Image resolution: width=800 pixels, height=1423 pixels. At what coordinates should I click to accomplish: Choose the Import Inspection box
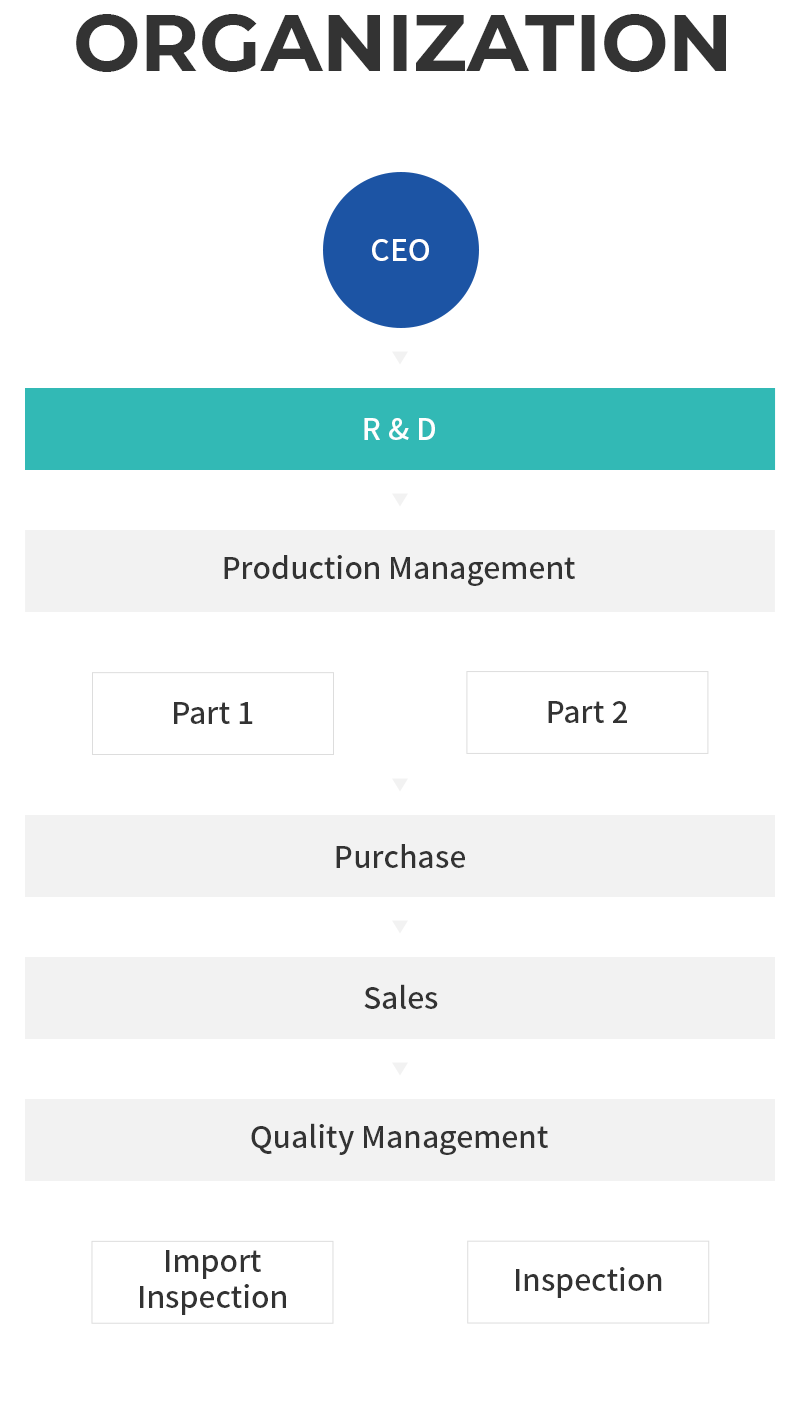click(212, 1282)
